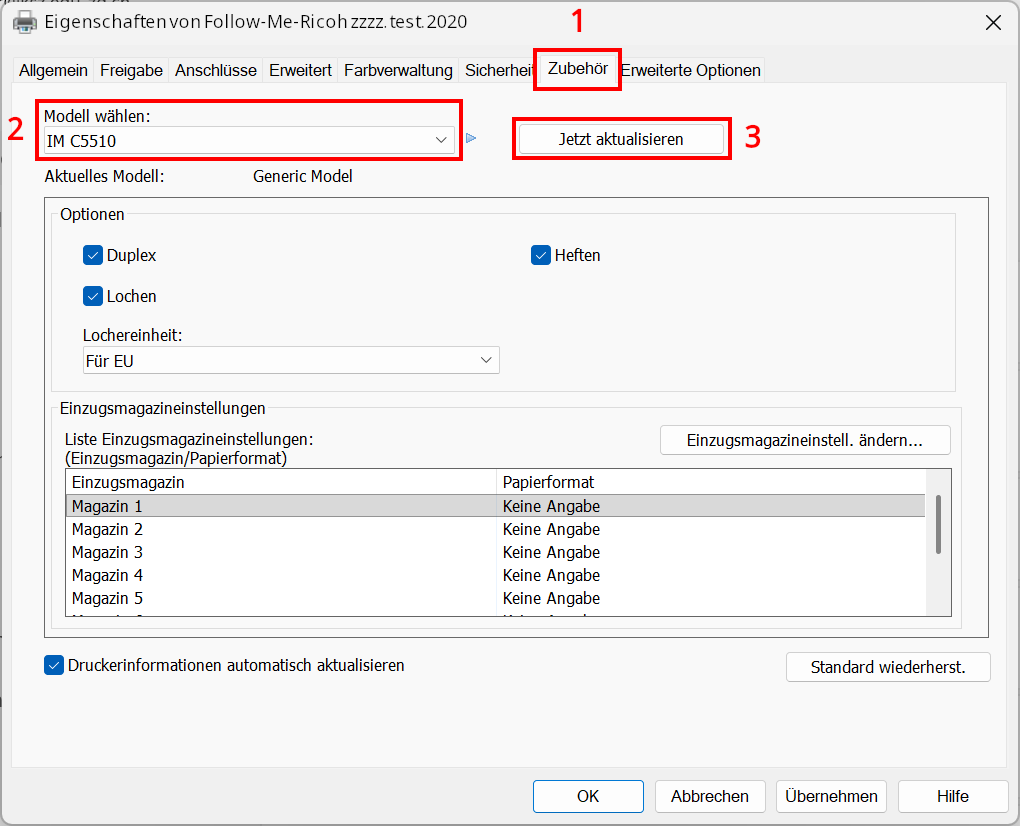The image size is (1020, 826).
Task: Open the Freigabe tab
Action: [x=131, y=70]
